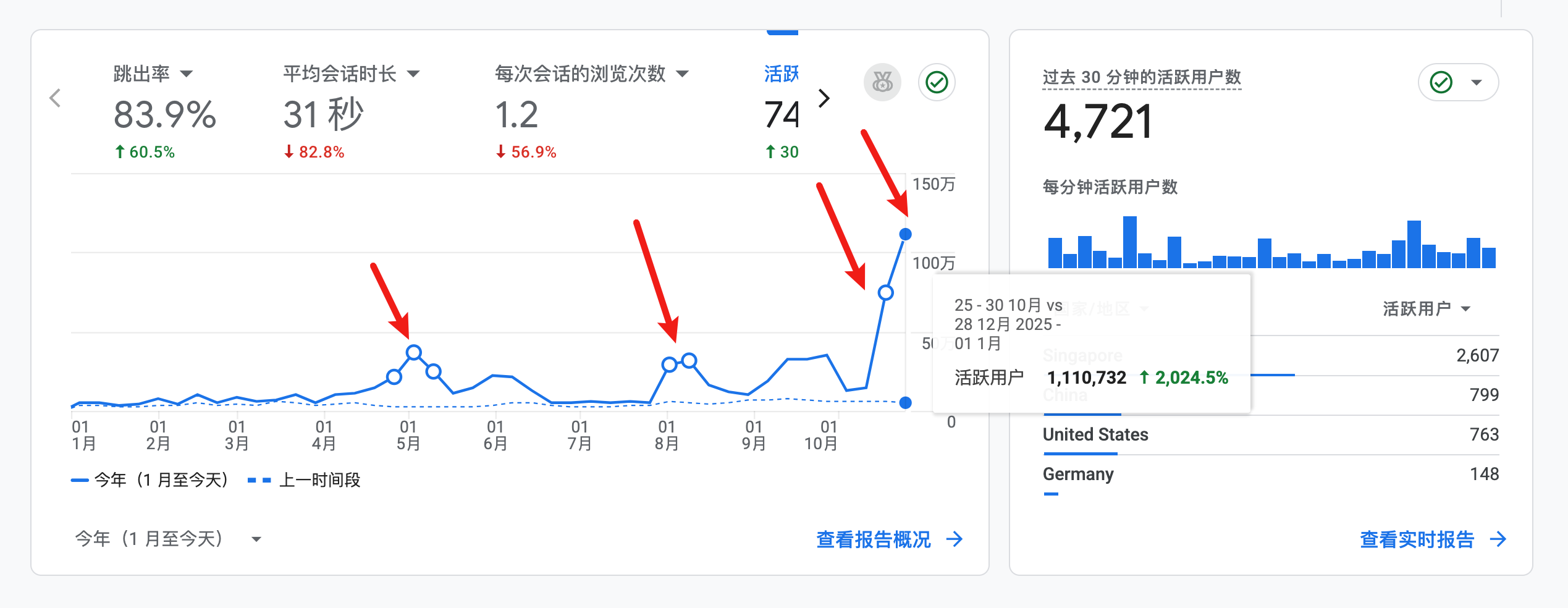Click the 799 user count value
Viewport: 1568px width, 608px height.
pos(1484,395)
